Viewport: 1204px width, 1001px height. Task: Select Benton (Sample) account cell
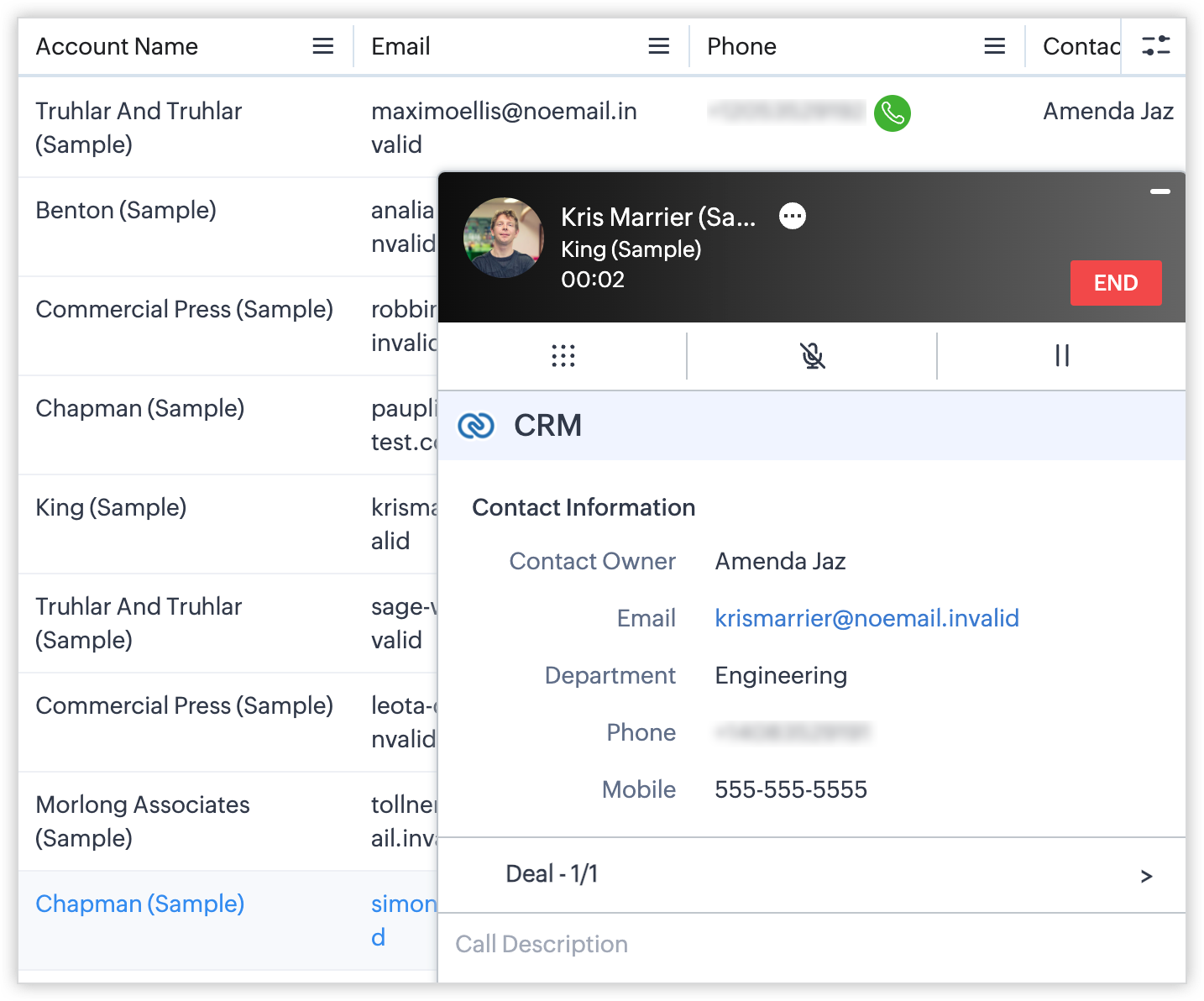pyautogui.click(x=126, y=210)
